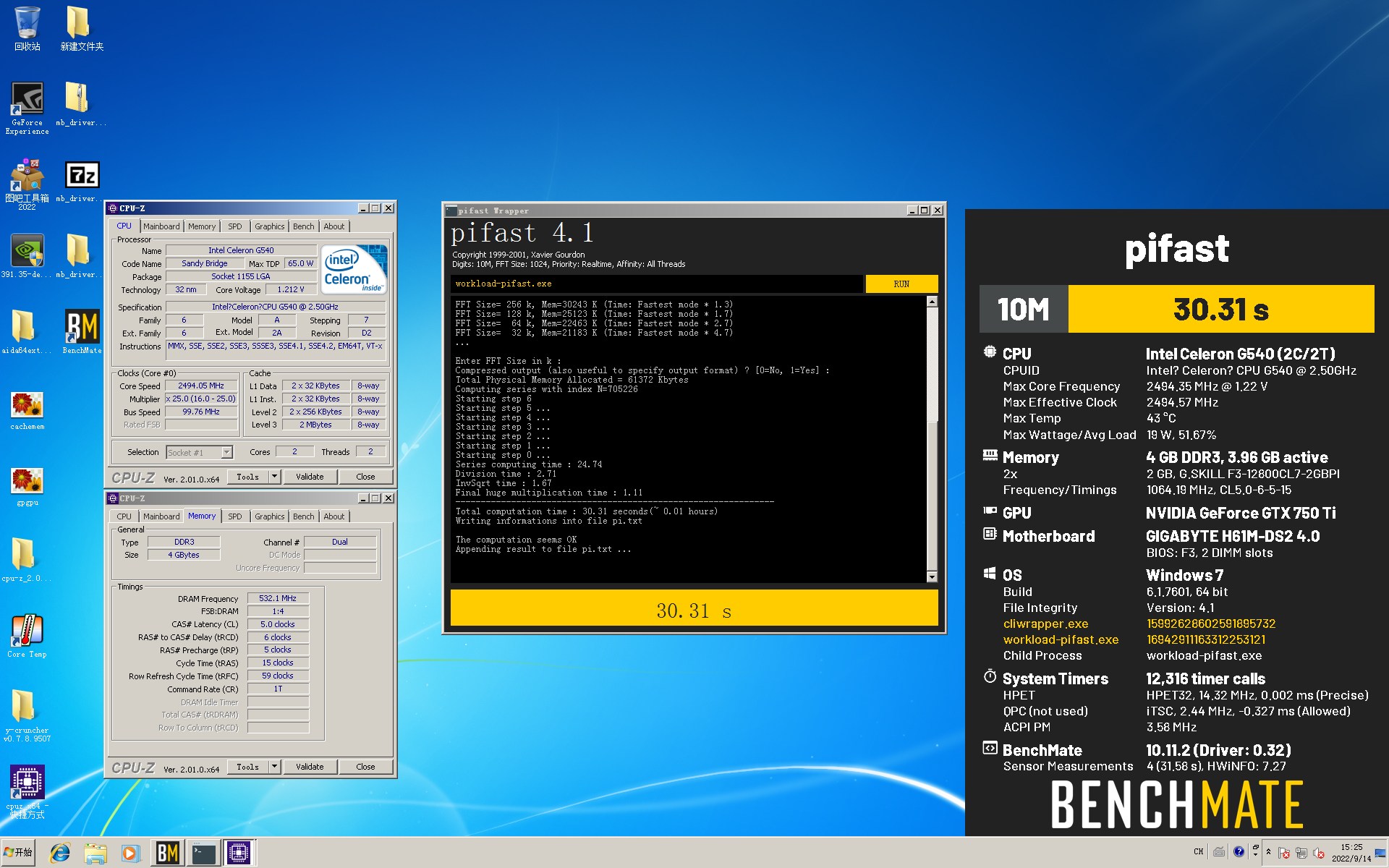Viewport: 1389px width, 868px height.
Task: Click the DRAM Frequency value 532.1 MHz
Action: coord(278,598)
